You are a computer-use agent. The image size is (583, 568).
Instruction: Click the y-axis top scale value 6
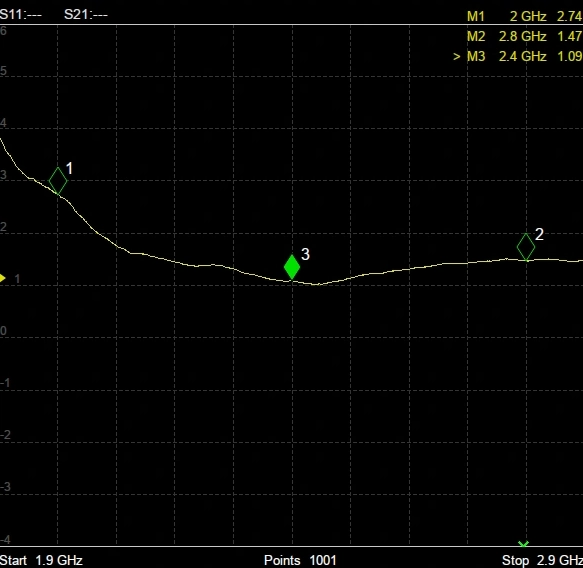[3, 30]
